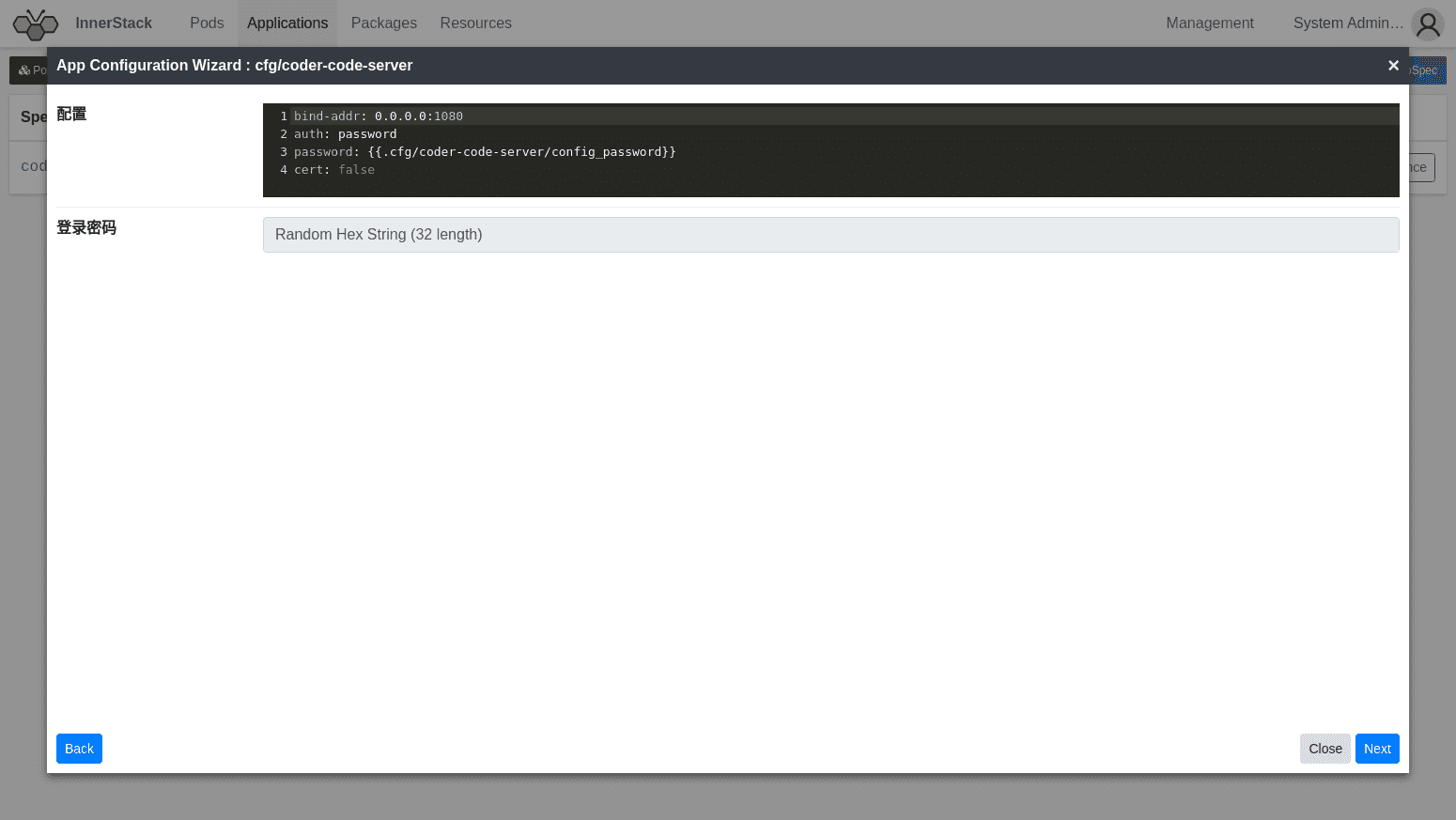Click the Pods icon on the background tab
1456x820 pixels.
24,70
